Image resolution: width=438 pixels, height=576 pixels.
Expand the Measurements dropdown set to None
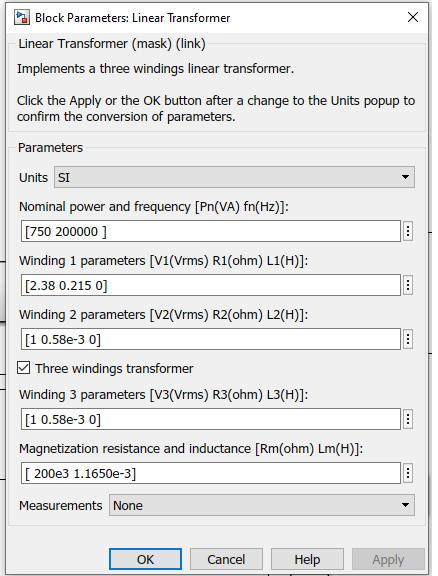[262, 505]
